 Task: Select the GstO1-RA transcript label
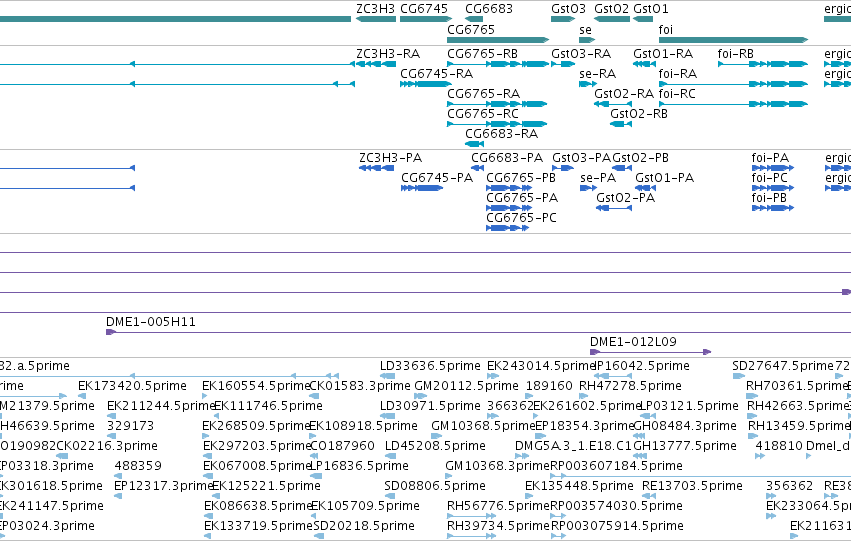pyautogui.click(x=663, y=54)
